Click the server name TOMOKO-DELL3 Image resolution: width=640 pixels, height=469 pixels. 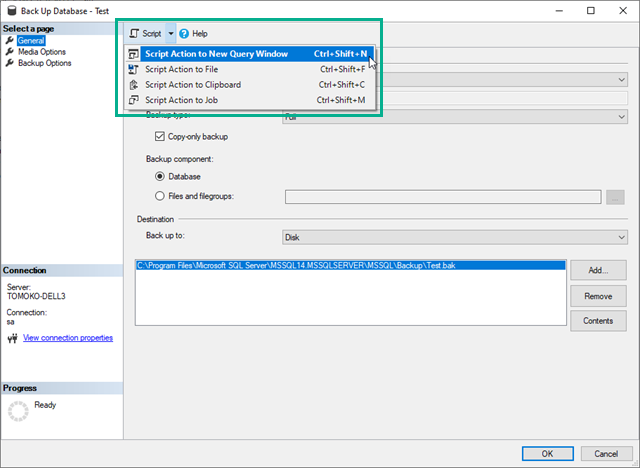[x=36, y=296]
